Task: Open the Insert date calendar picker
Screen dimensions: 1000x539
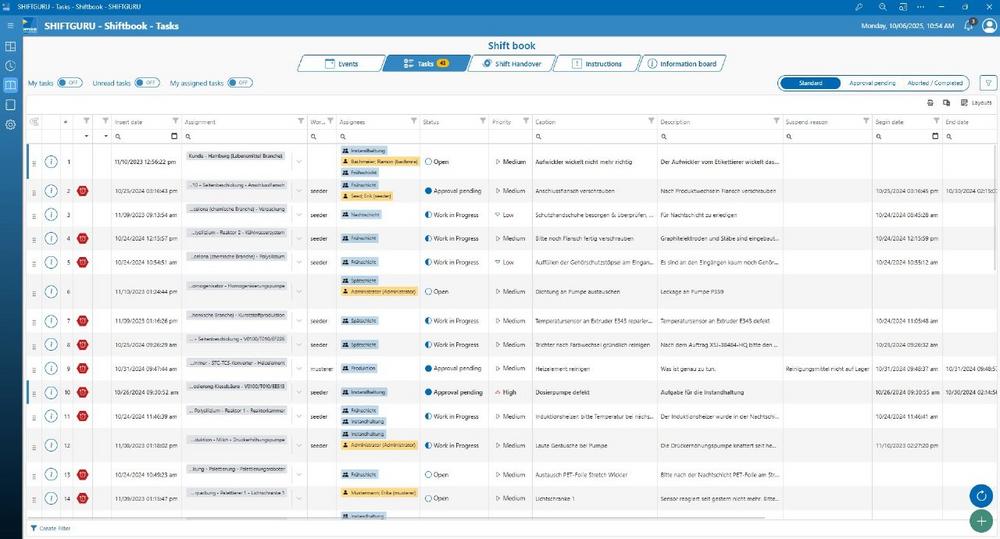Action: pos(175,136)
